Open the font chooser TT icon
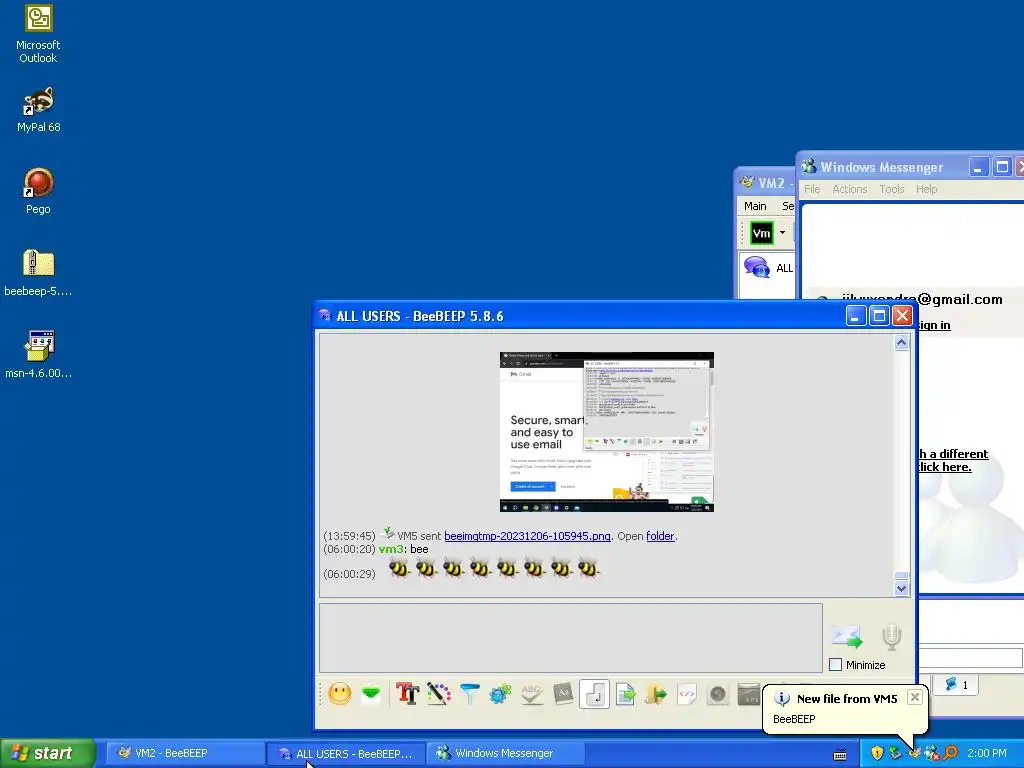This screenshot has height=768, width=1024. [x=408, y=694]
